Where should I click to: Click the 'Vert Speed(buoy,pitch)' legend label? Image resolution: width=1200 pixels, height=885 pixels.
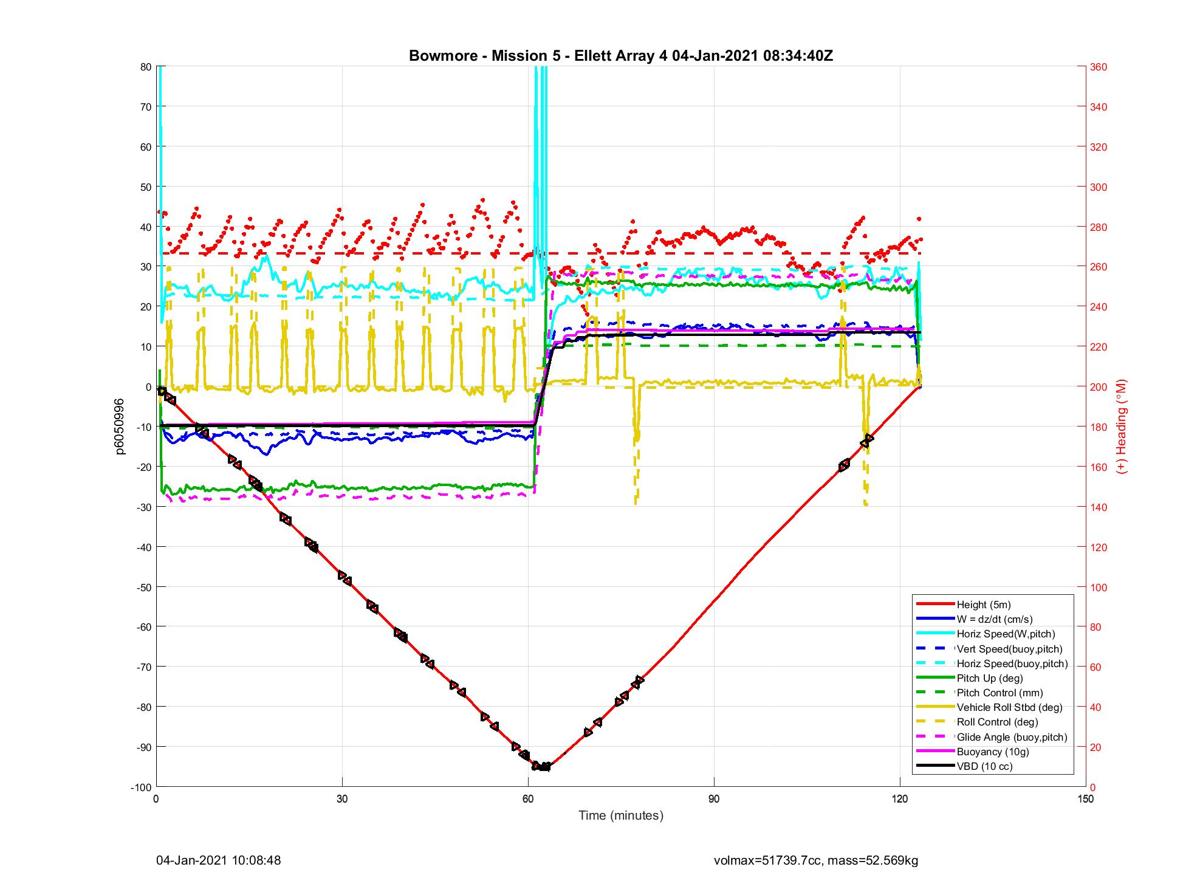pyautogui.click(x=1010, y=648)
